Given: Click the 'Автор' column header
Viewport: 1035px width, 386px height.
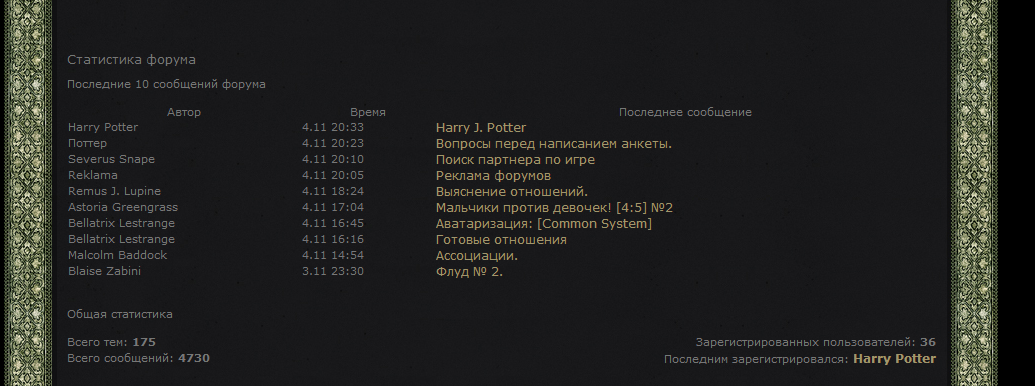Looking at the screenshot, I should tap(184, 112).
